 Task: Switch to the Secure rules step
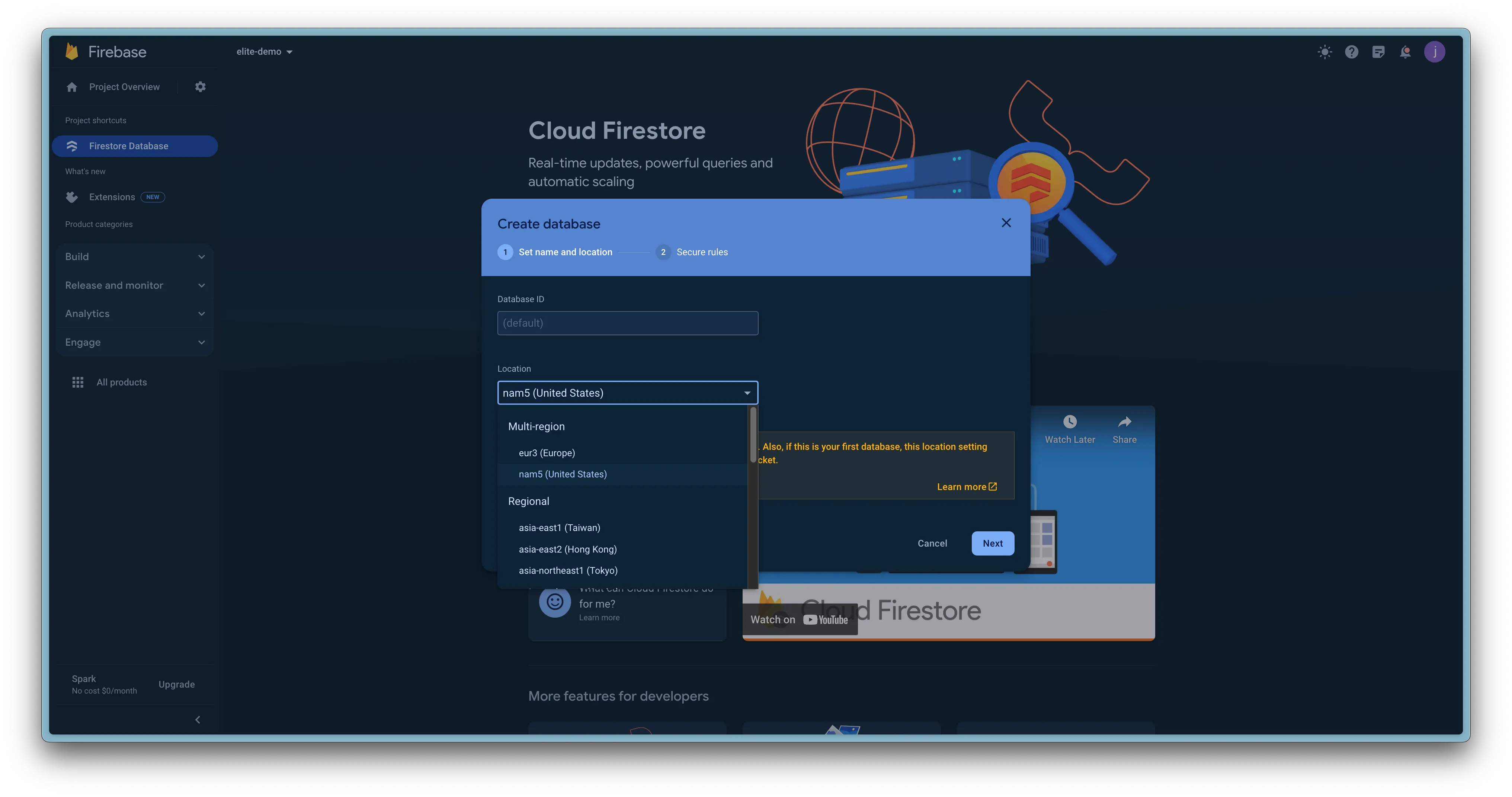coord(702,252)
